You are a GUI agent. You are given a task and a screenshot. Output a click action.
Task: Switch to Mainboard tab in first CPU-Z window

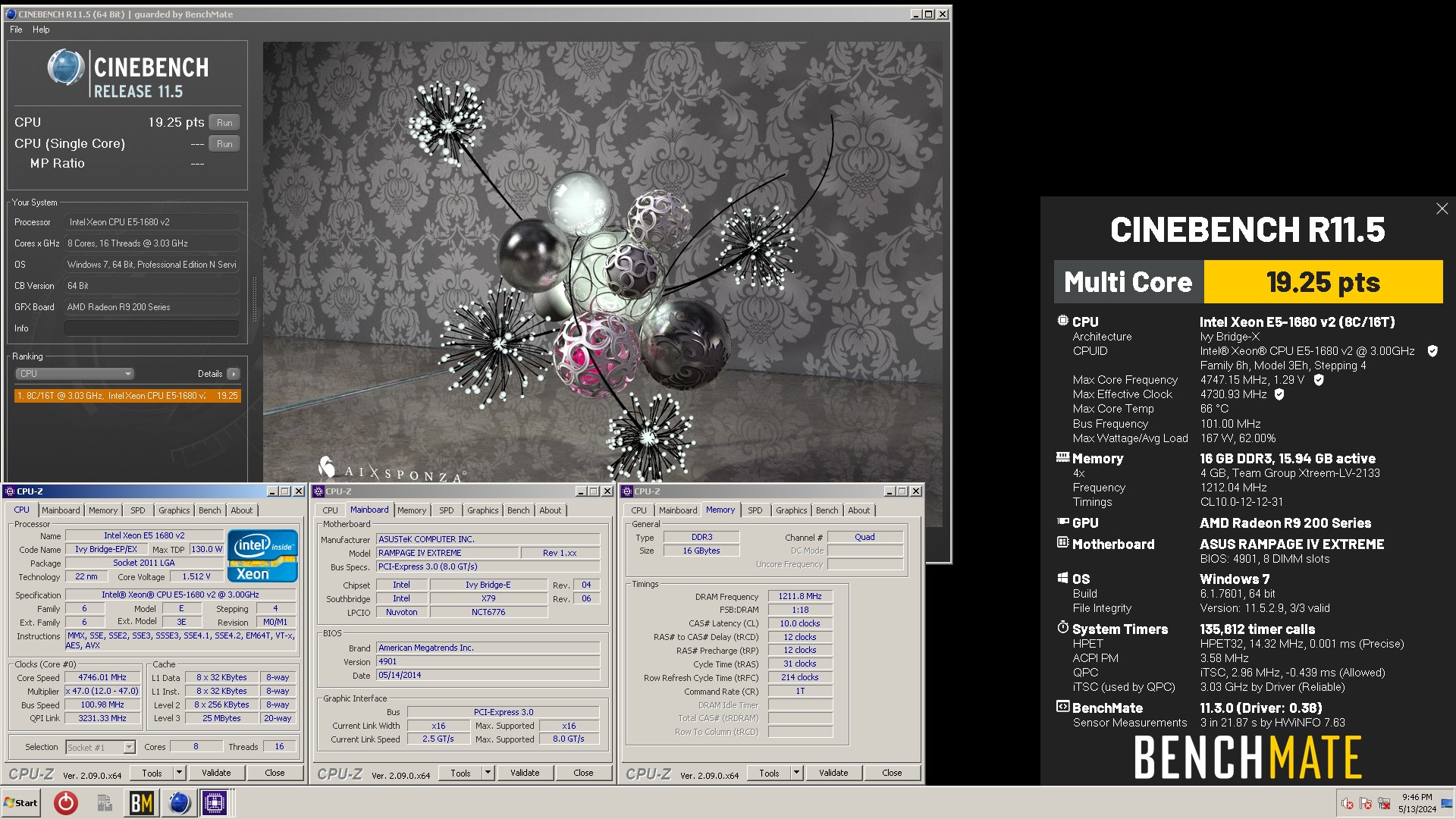point(61,510)
